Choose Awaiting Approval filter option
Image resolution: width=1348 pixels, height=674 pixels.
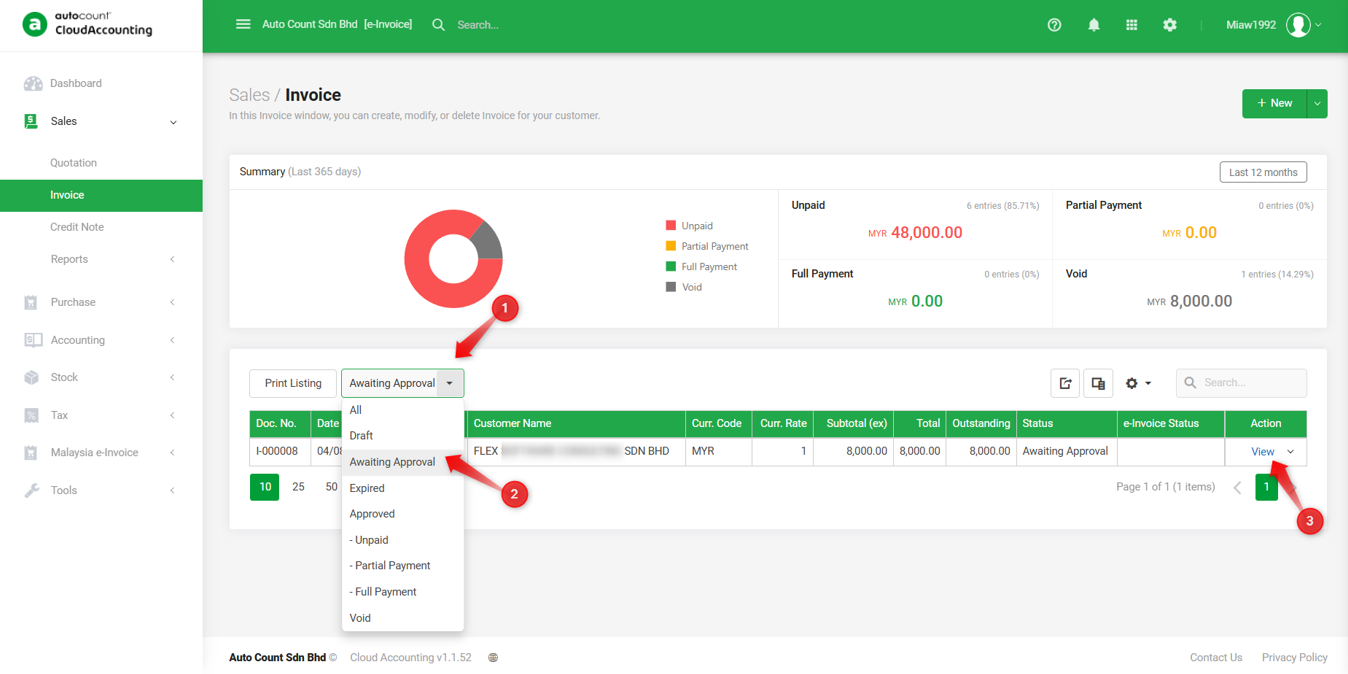403,462
